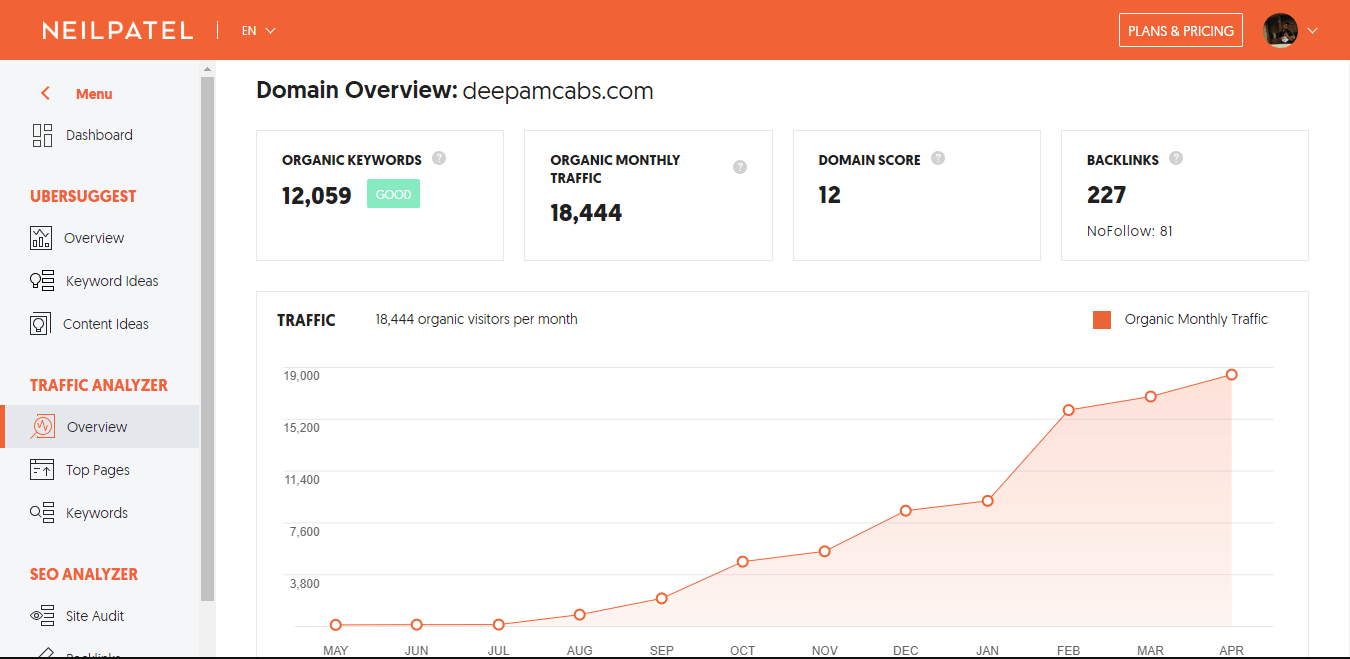Click the Content Ideas lightbulb icon
1350x659 pixels.
40,324
